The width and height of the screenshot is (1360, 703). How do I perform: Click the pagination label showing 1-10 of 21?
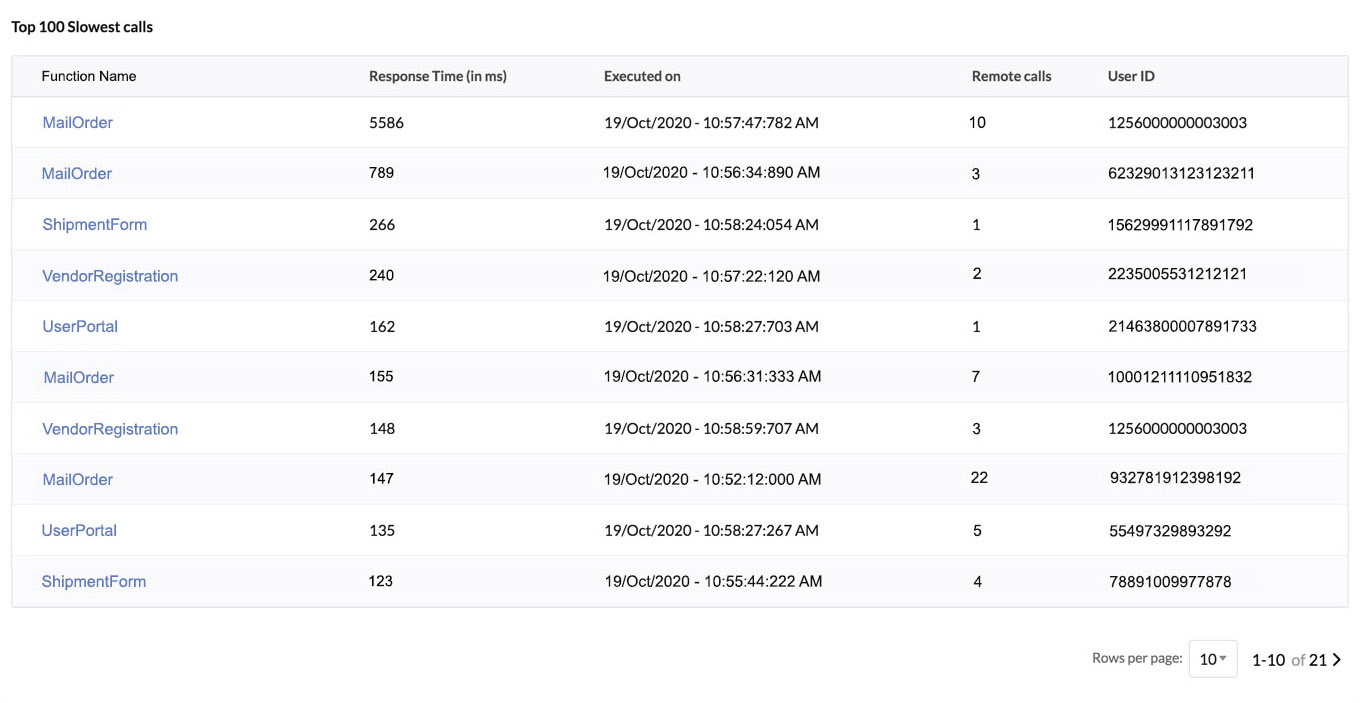[1289, 660]
